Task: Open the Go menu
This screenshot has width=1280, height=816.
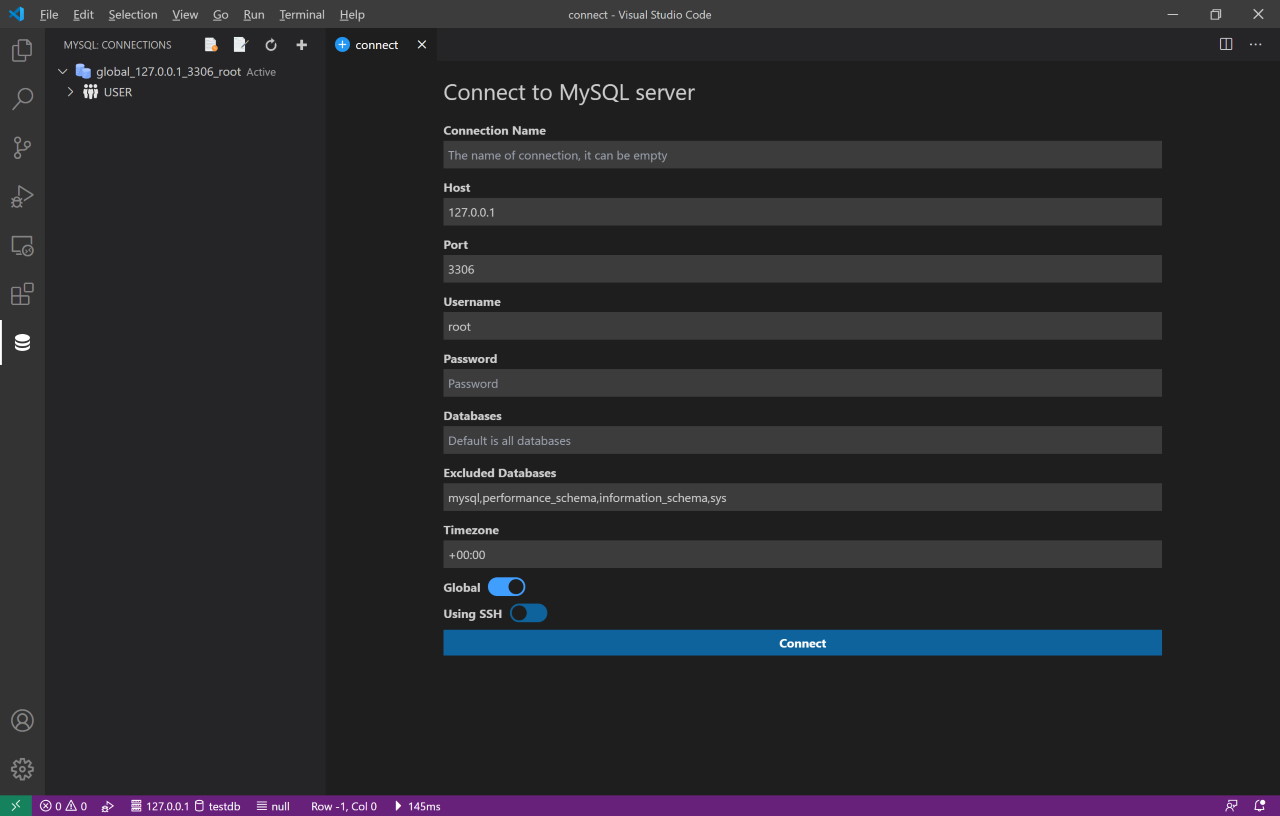Action: click(221, 14)
